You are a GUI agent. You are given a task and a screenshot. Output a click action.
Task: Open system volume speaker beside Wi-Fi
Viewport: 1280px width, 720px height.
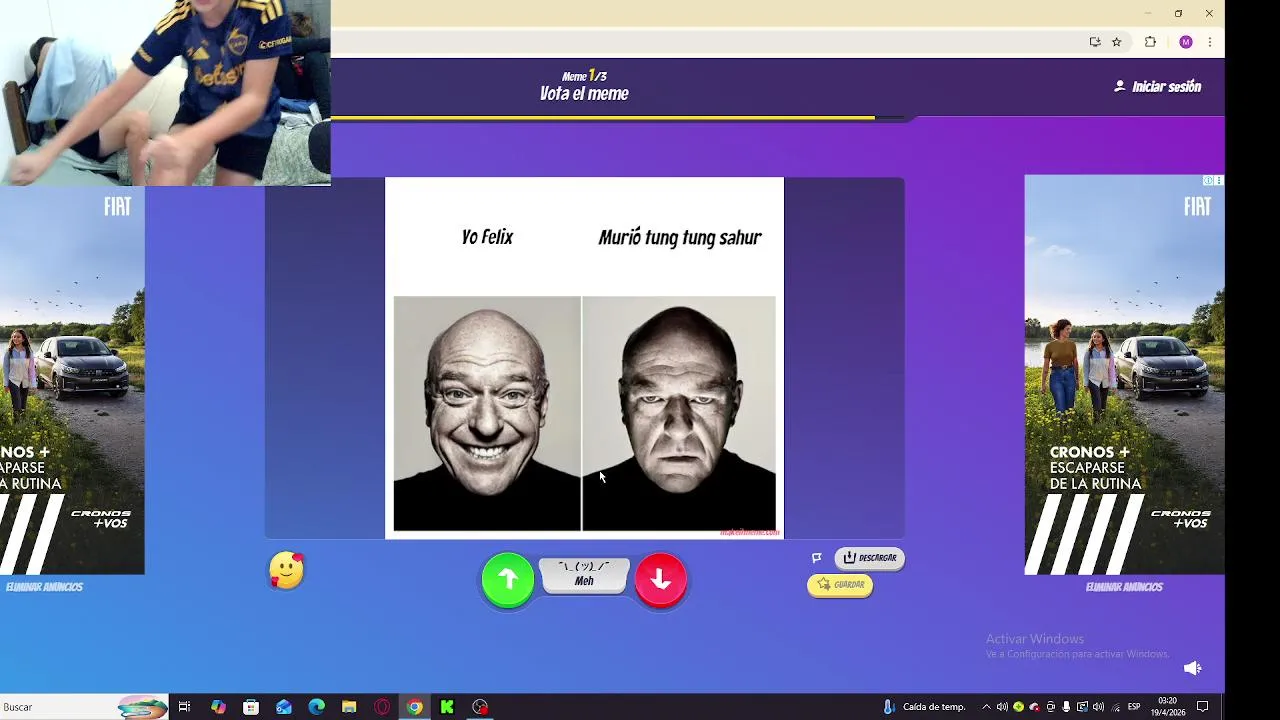point(1098,707)
